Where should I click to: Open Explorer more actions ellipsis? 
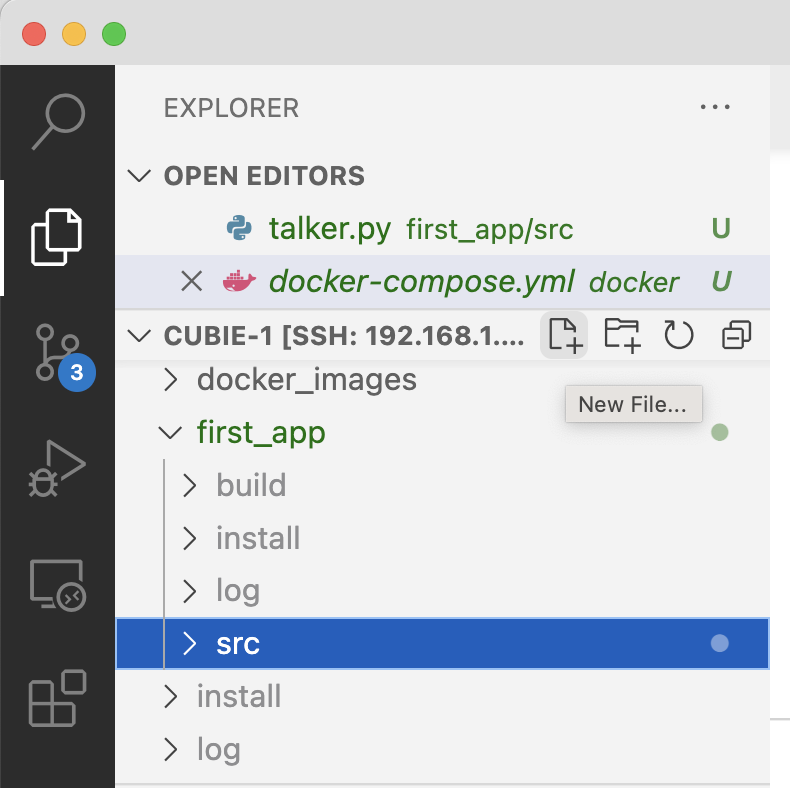[x=715, y=107]
